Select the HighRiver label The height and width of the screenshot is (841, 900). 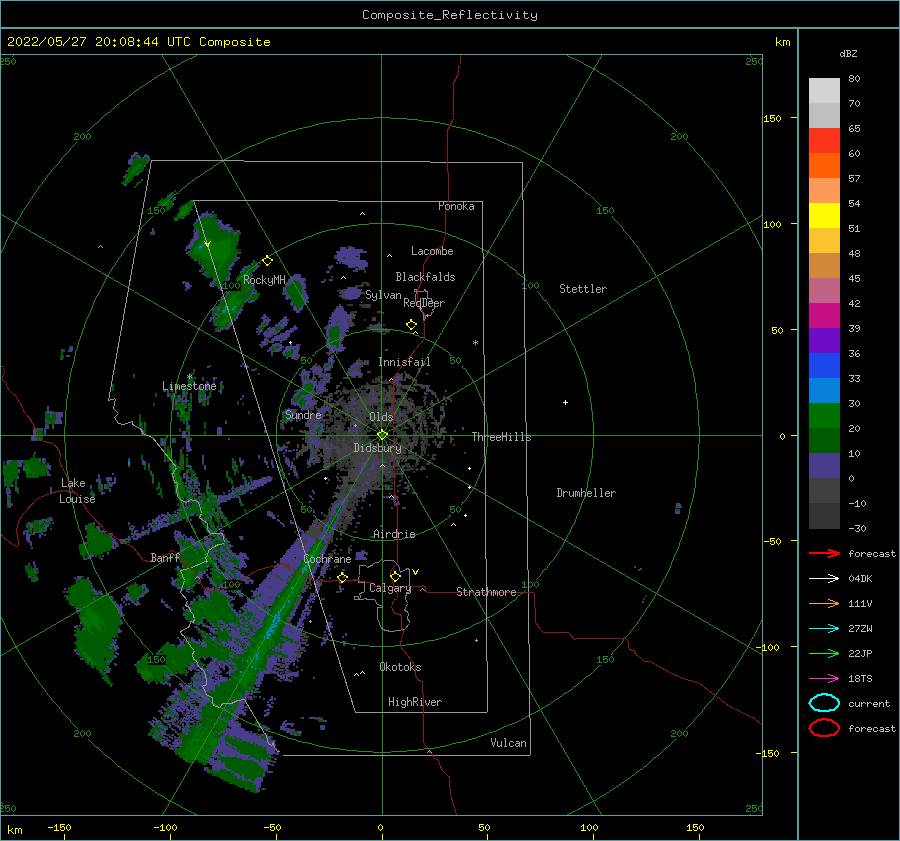point(415,702)
